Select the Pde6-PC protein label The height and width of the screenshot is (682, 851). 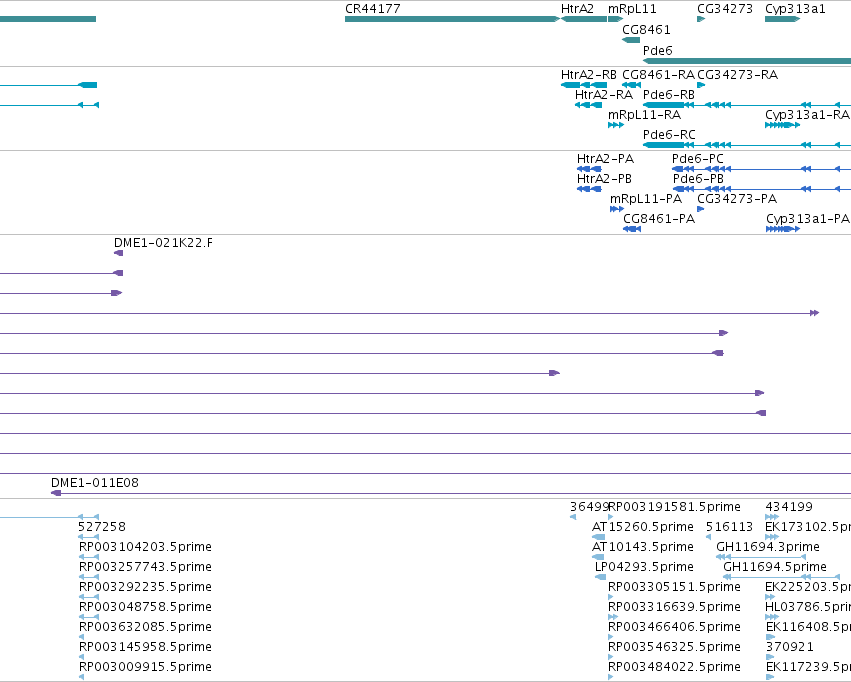[698, 159]
